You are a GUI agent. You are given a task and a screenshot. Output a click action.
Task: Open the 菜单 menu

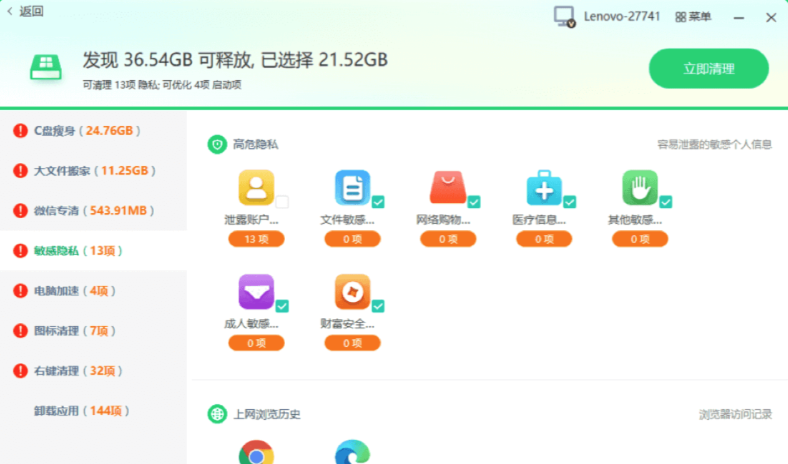coord(693,17)
